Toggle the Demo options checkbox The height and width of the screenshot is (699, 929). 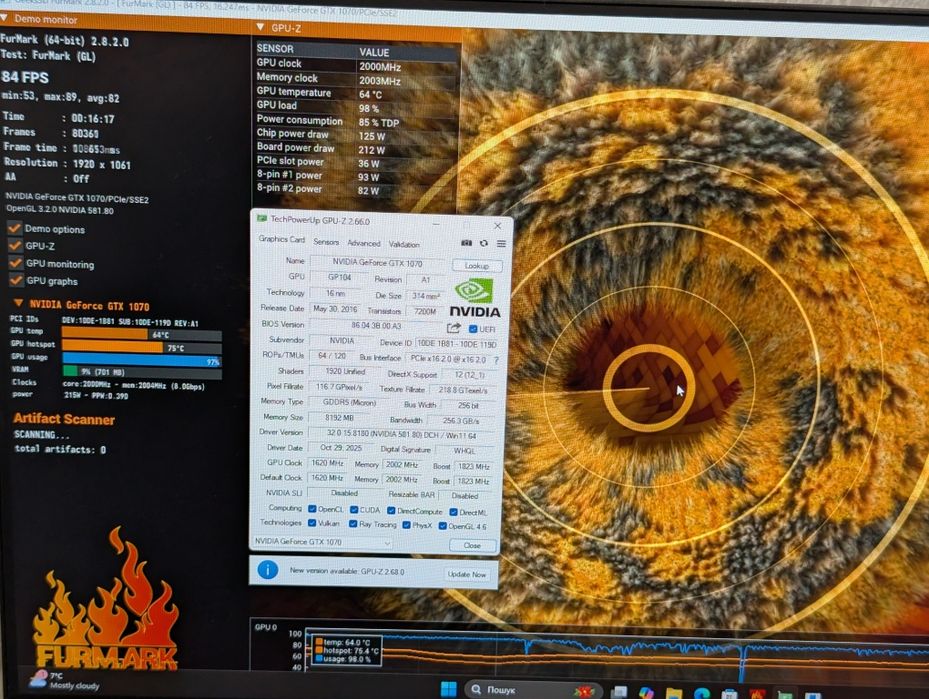click(15, 228)
